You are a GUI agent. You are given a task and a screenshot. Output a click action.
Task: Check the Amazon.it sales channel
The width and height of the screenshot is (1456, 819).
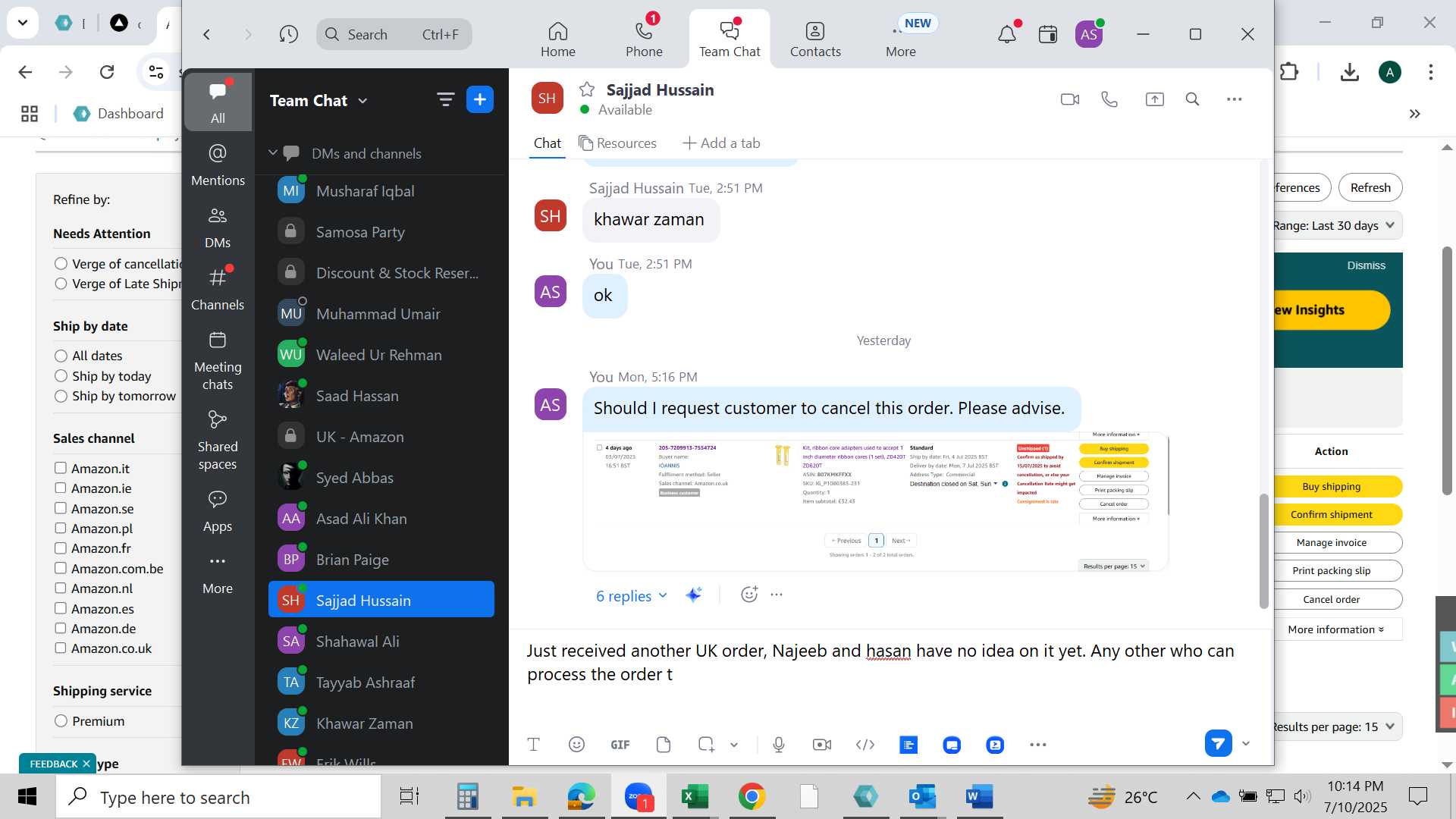pyautogui.click(x=61, y=468)
